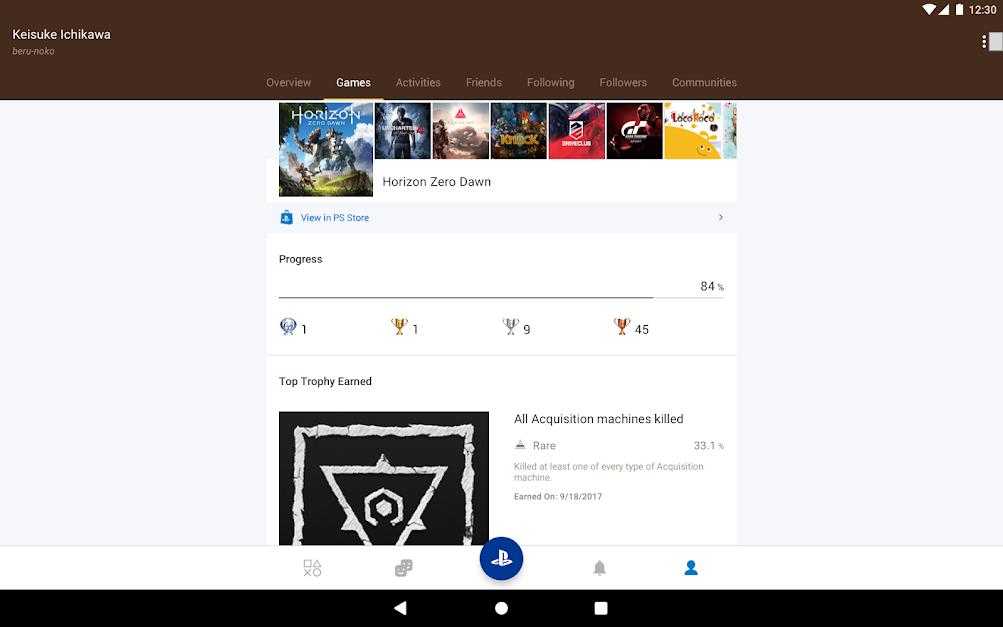Select the Overview tab
The width and height of the screenshot is (1003, 627).
point(288,82)
